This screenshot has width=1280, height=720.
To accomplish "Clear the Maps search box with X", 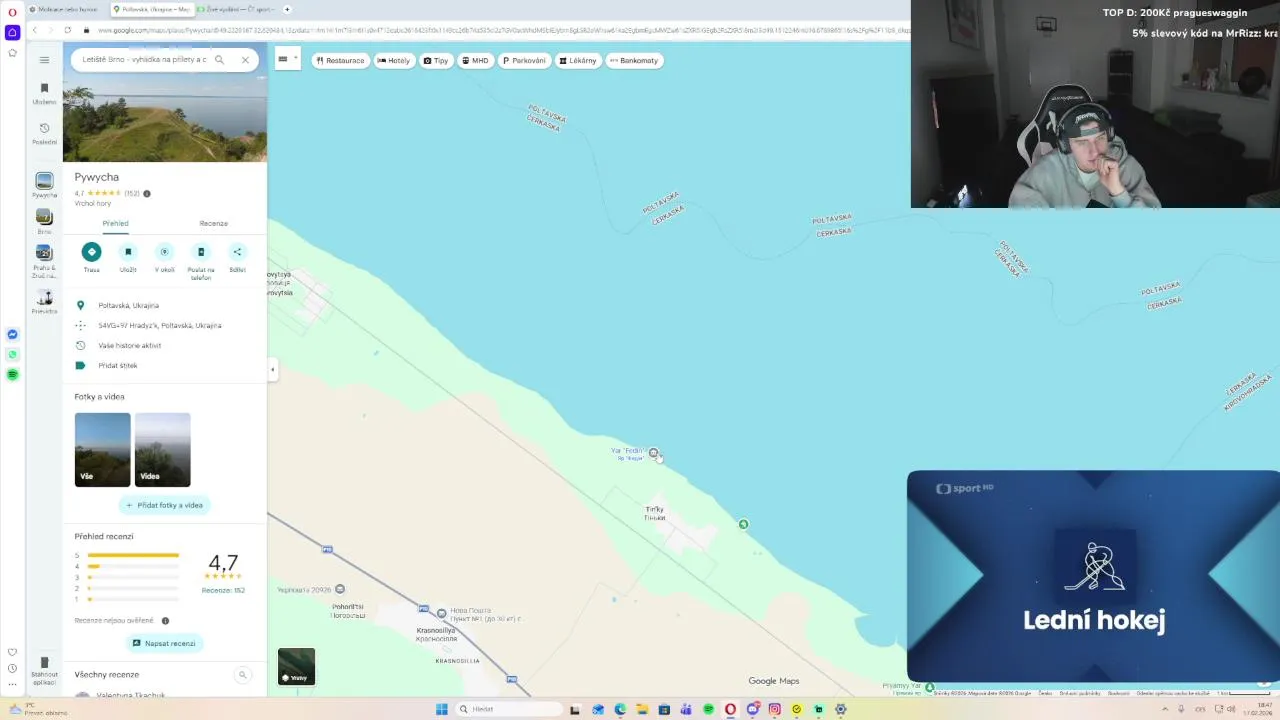I will [245, 60].
